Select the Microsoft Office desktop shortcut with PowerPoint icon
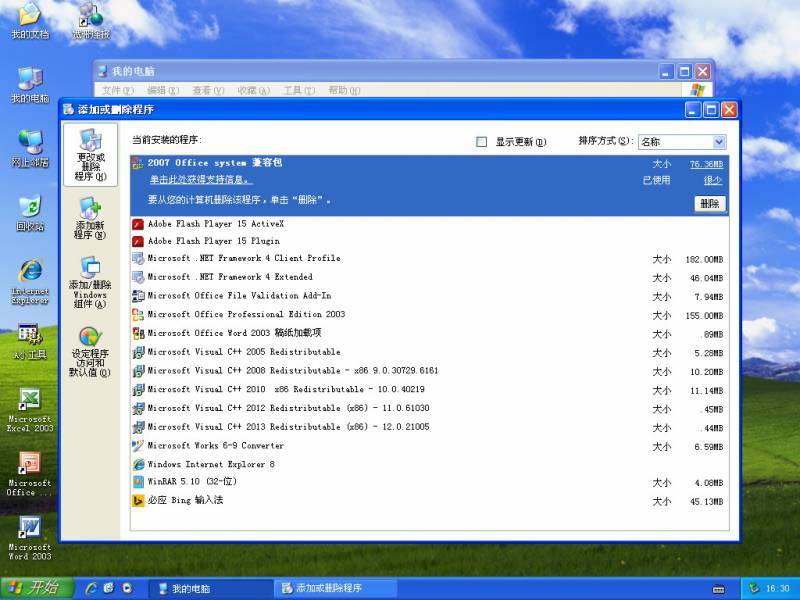The image size is (800, 600). click(30, 473)
